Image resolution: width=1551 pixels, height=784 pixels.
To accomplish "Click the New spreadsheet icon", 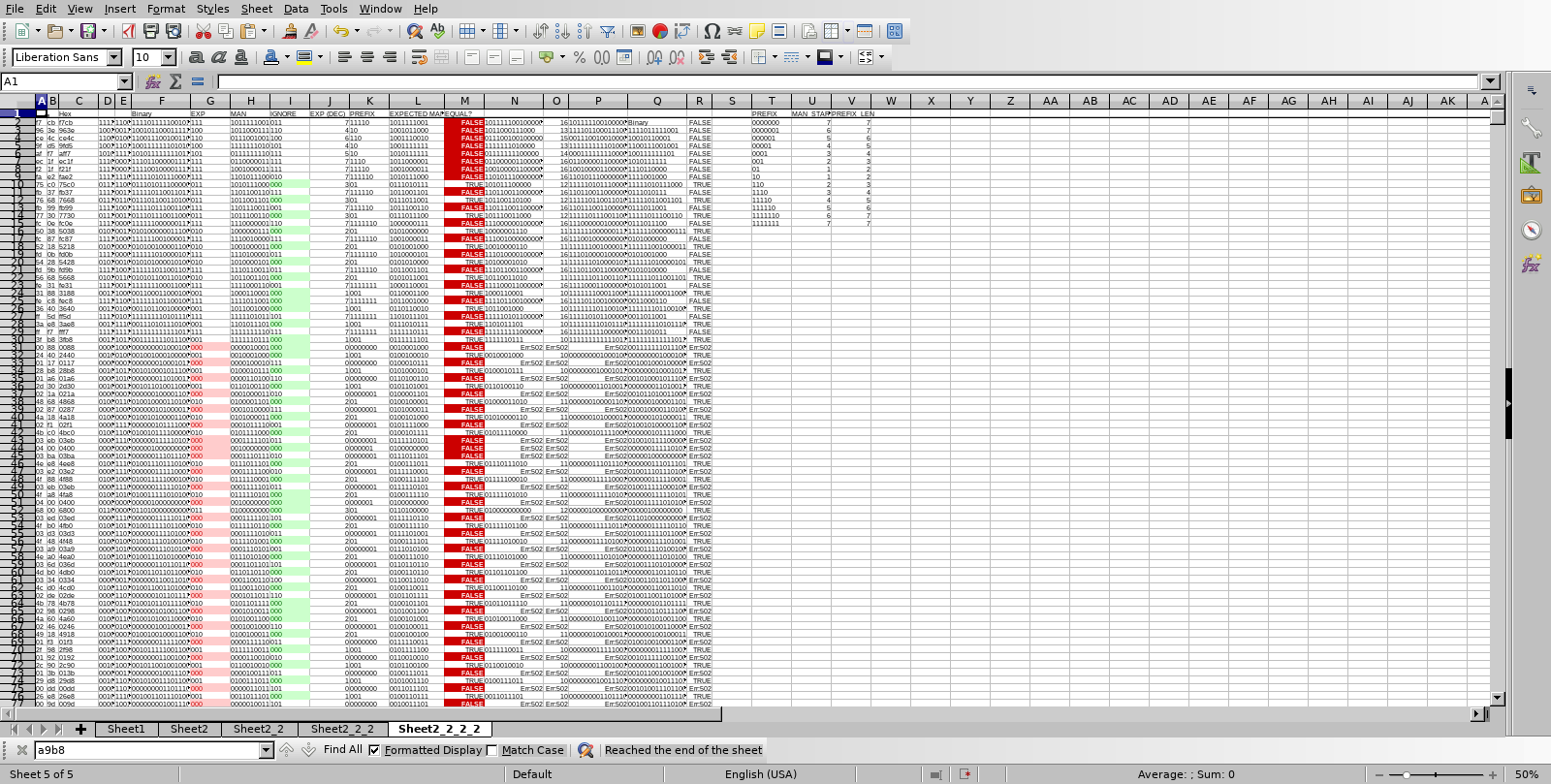I will coord(22,31).
